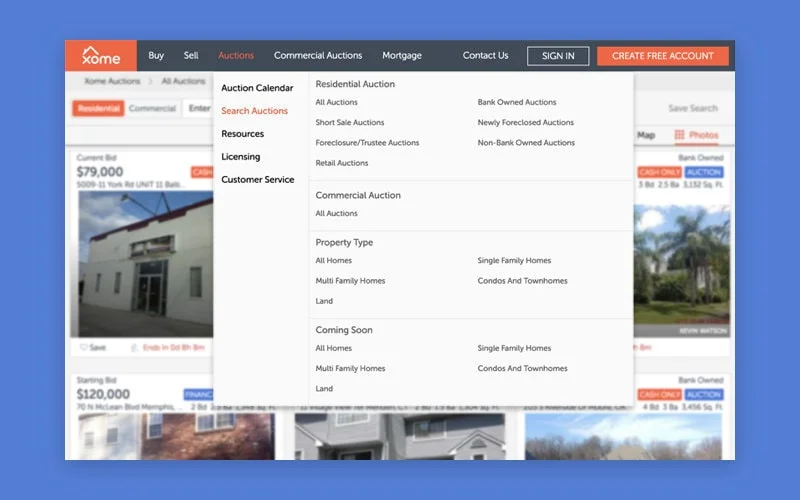800x500 pixels.
Task: Select the Commercial filter toggle
Action: point(152,108)
